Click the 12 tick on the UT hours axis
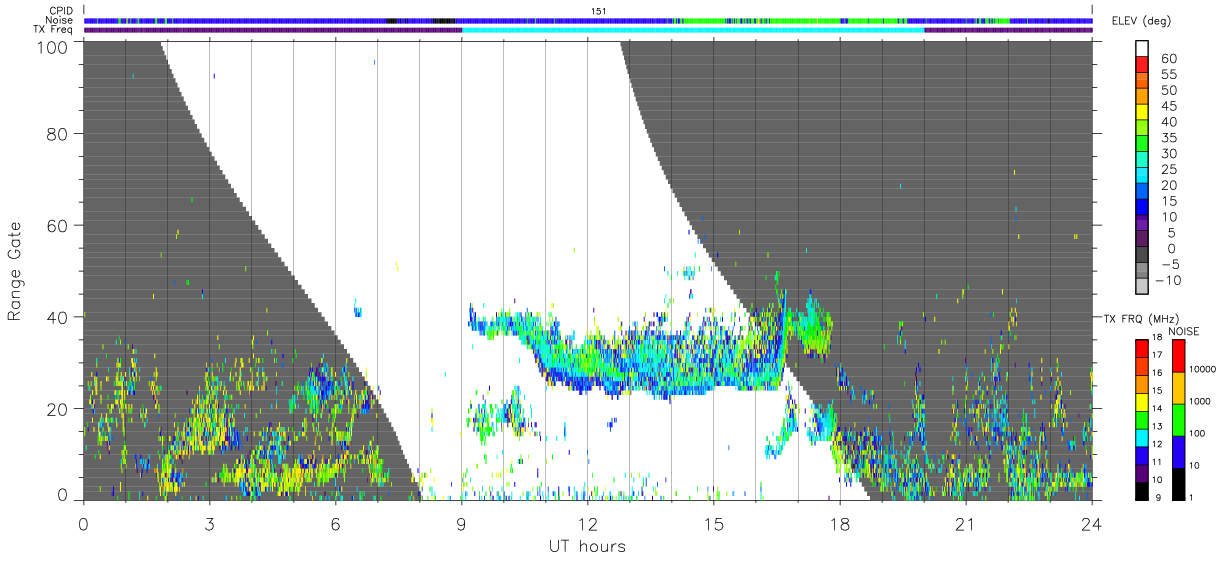1228x567 pixels. (587, 523)
